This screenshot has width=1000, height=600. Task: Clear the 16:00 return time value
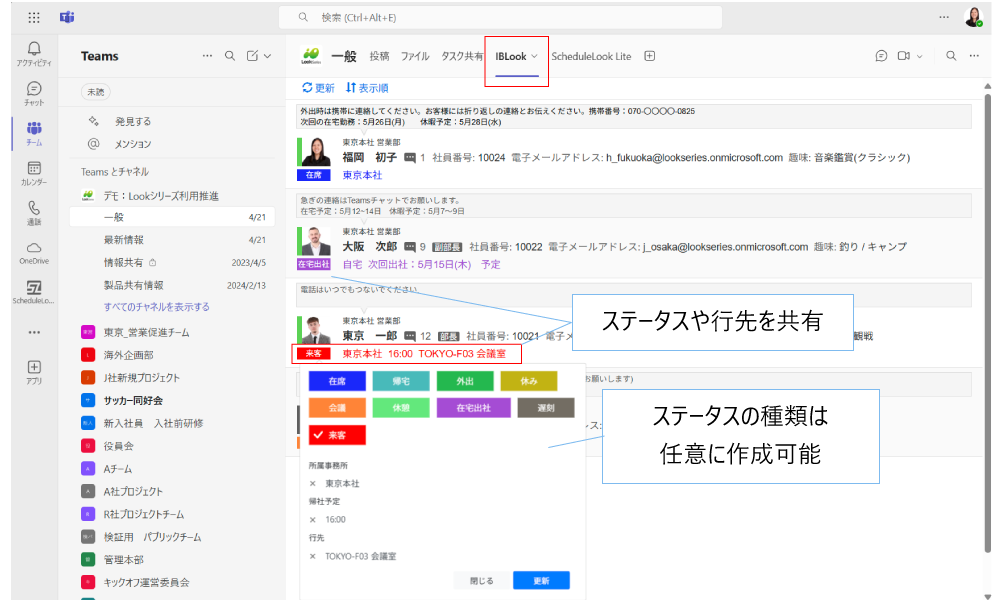click(312, 520)
